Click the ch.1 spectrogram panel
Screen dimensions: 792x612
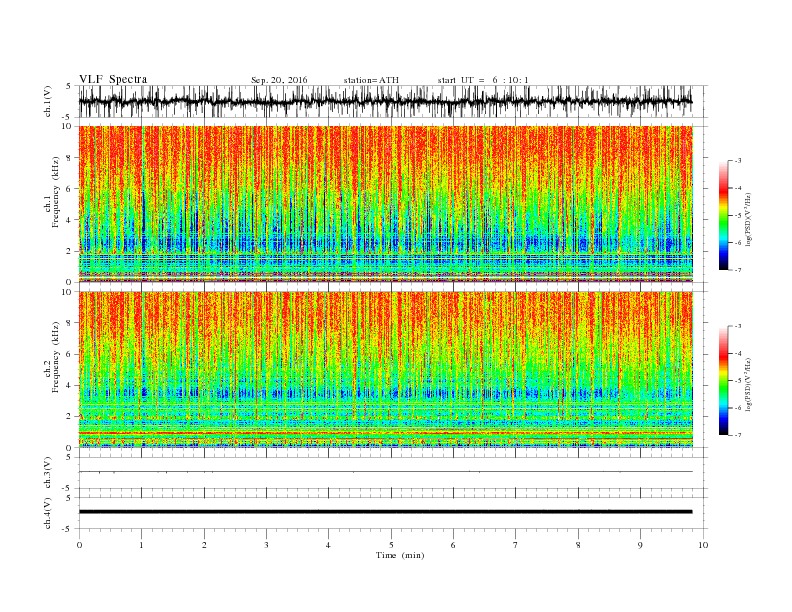385,204
